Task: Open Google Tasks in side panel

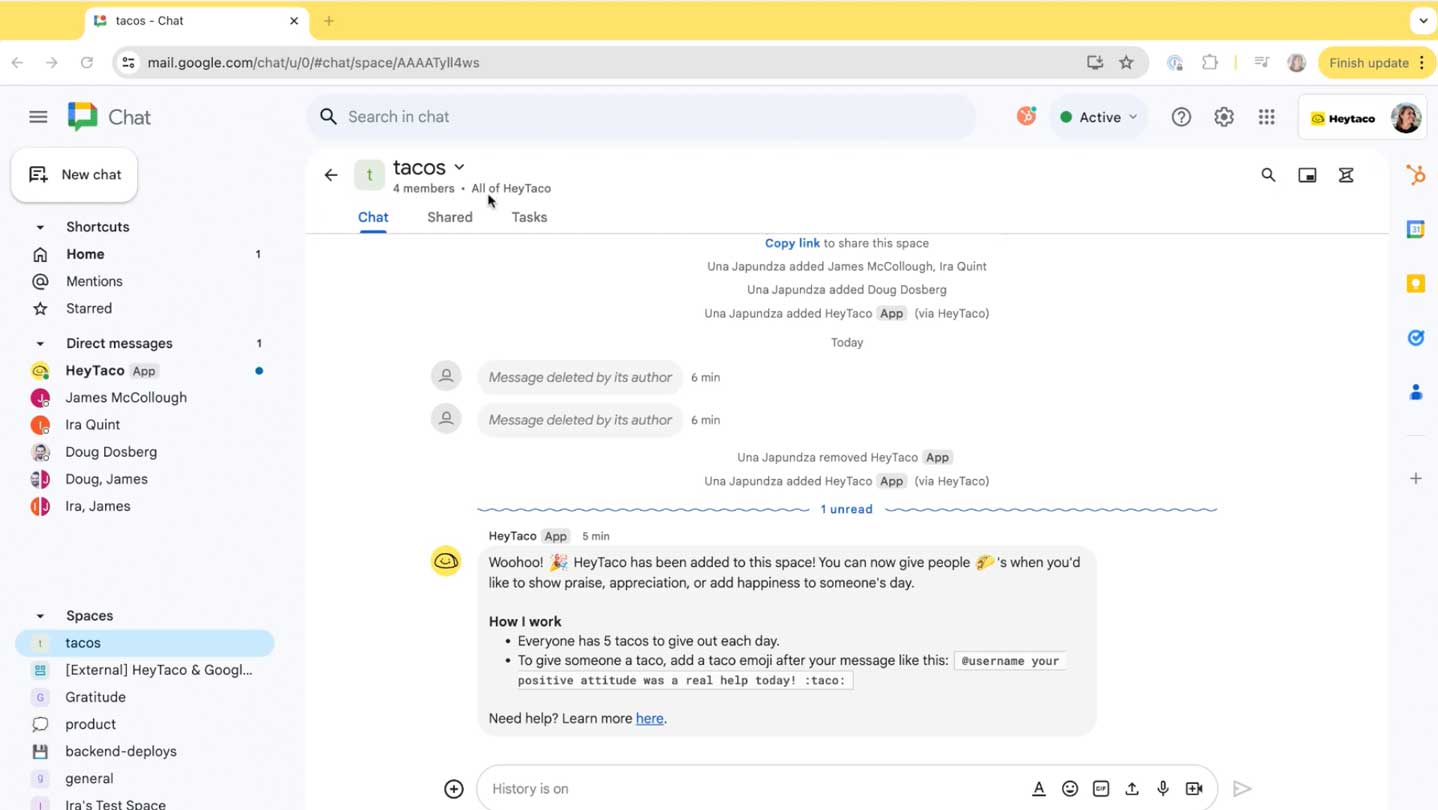Action: pyautogui.click(x=1416, y=338)
